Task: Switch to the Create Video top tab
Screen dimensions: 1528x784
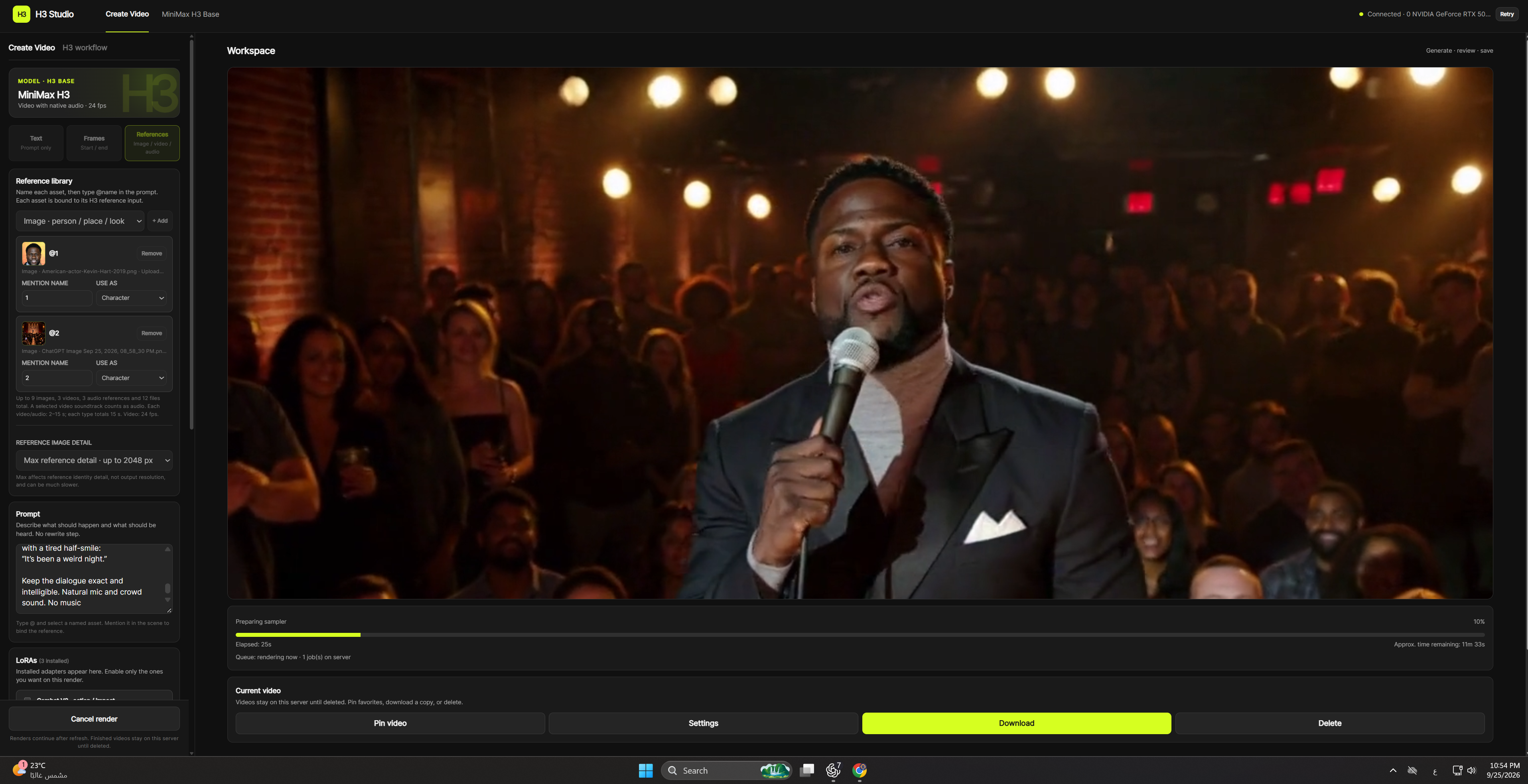Action: coord(127,14)
